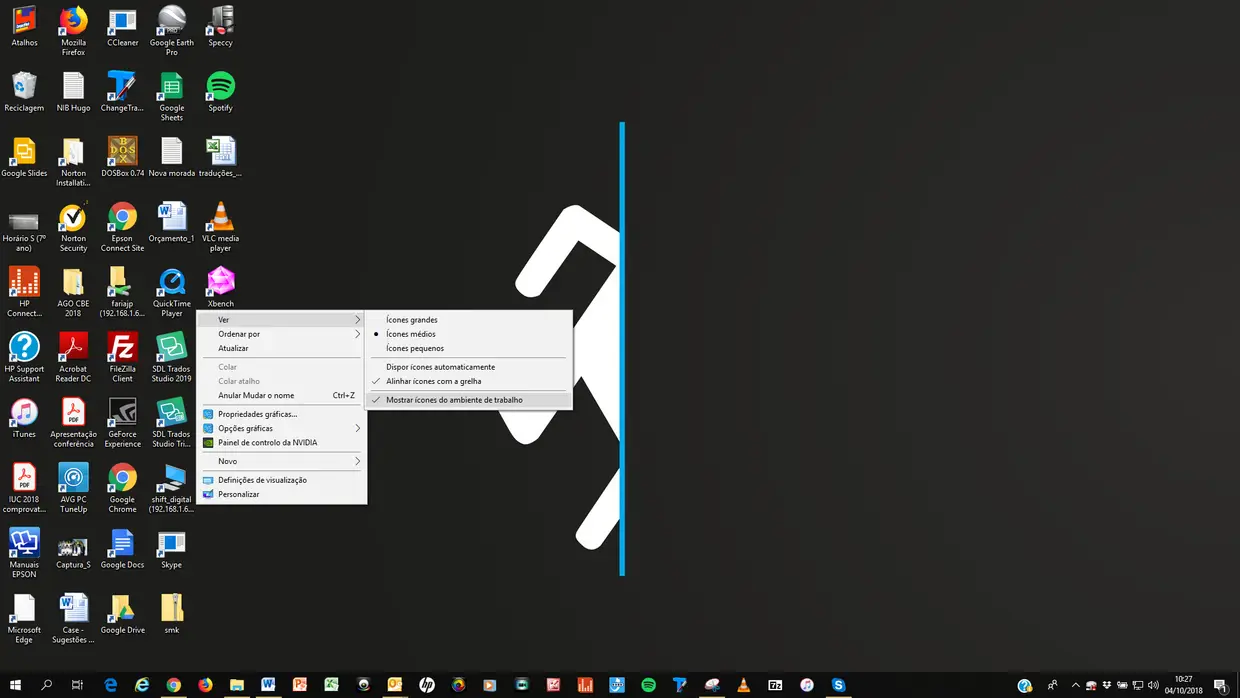Open File Explorer from the taskbar

(x=237, y=685)
